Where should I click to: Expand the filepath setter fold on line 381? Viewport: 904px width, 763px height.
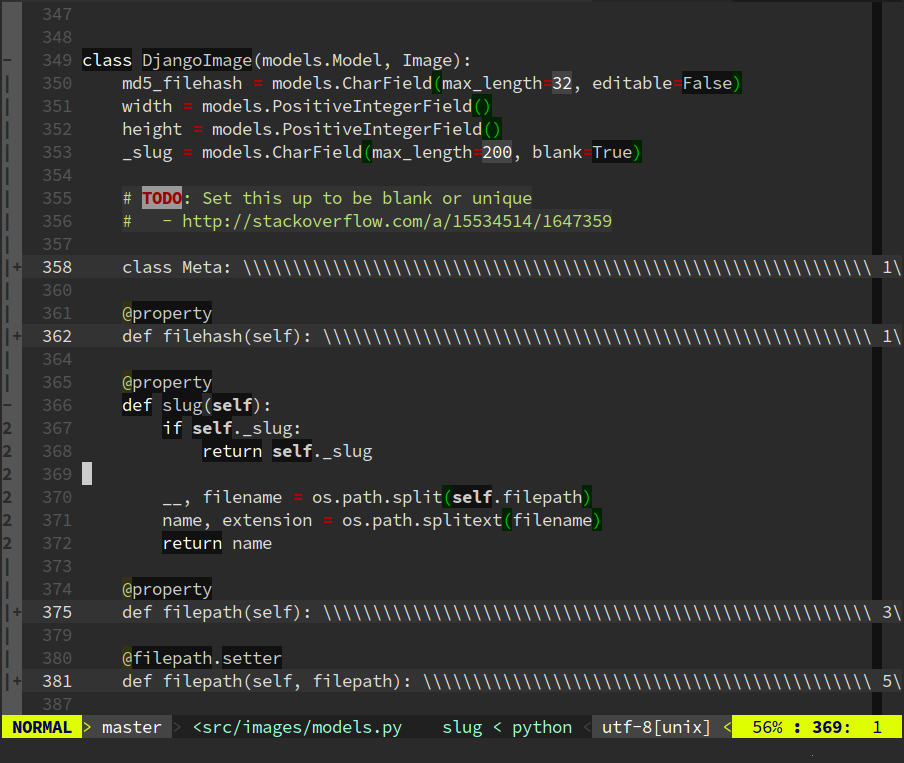(16, 681)
